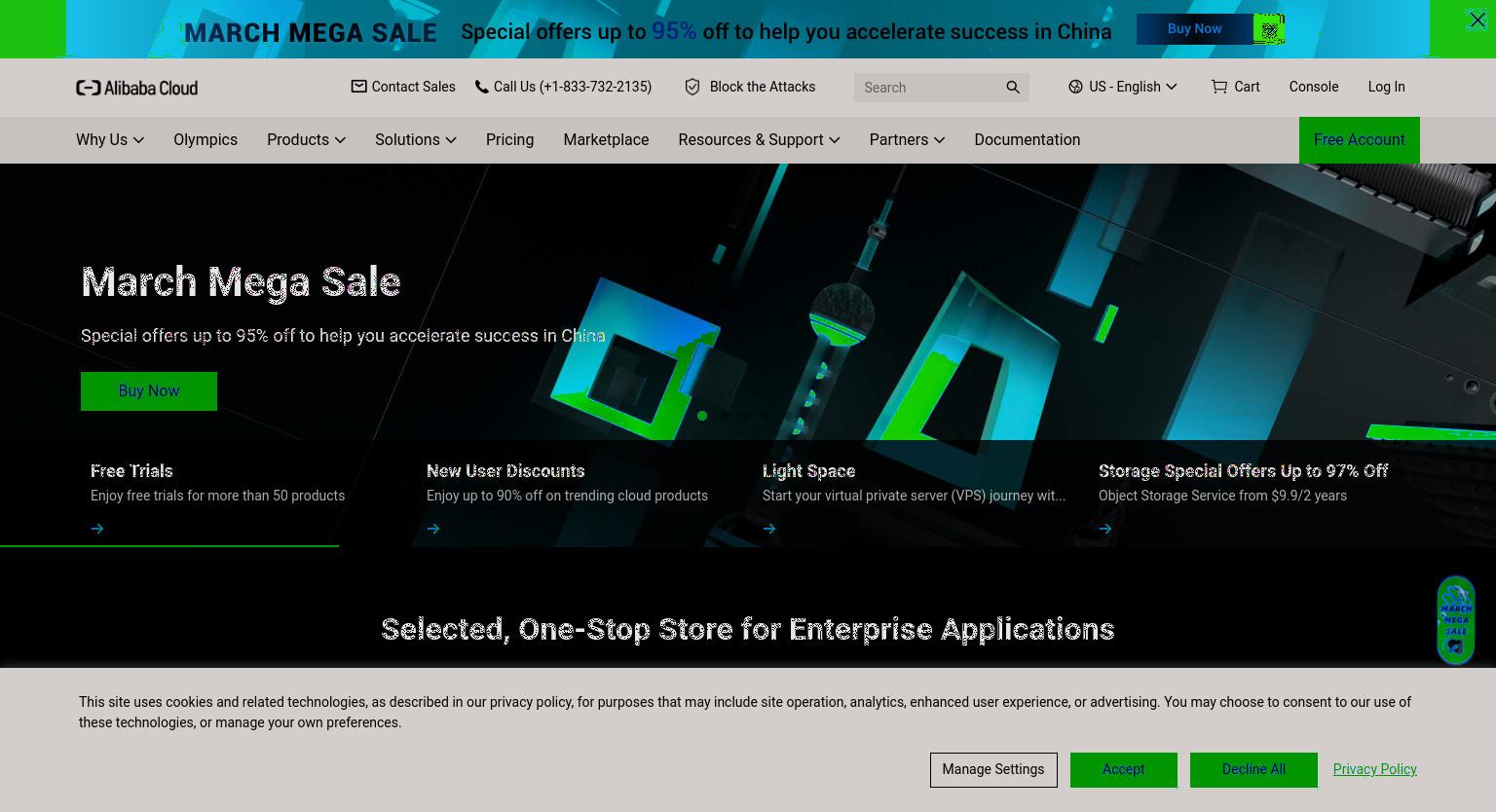Screen dimensions: 1496x812
Task: Click the text 'Object Storage Service from $9.9/2 years'
Action: click(1222, 496)
